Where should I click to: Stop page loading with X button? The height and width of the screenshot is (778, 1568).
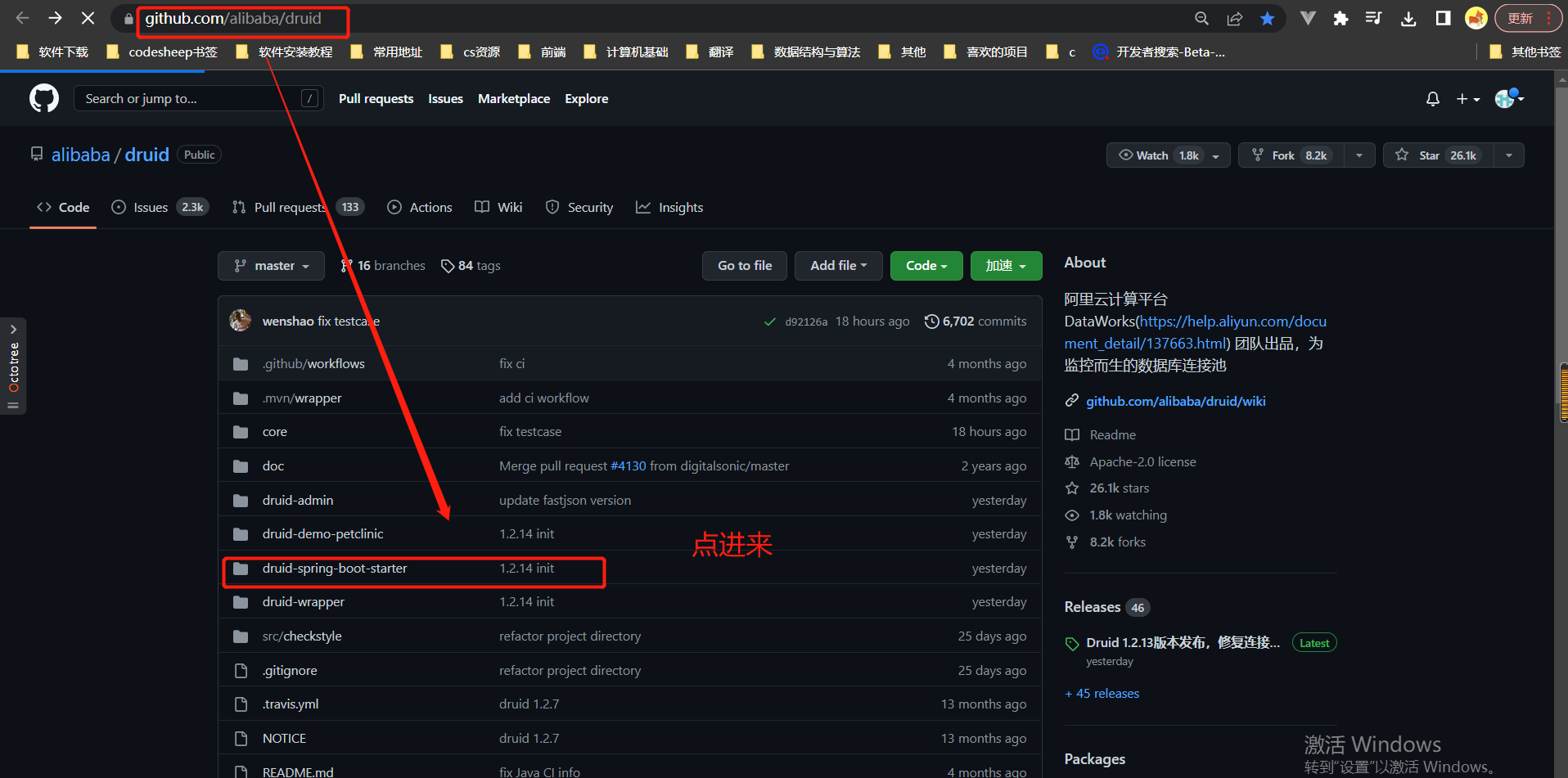click(88, 18)
